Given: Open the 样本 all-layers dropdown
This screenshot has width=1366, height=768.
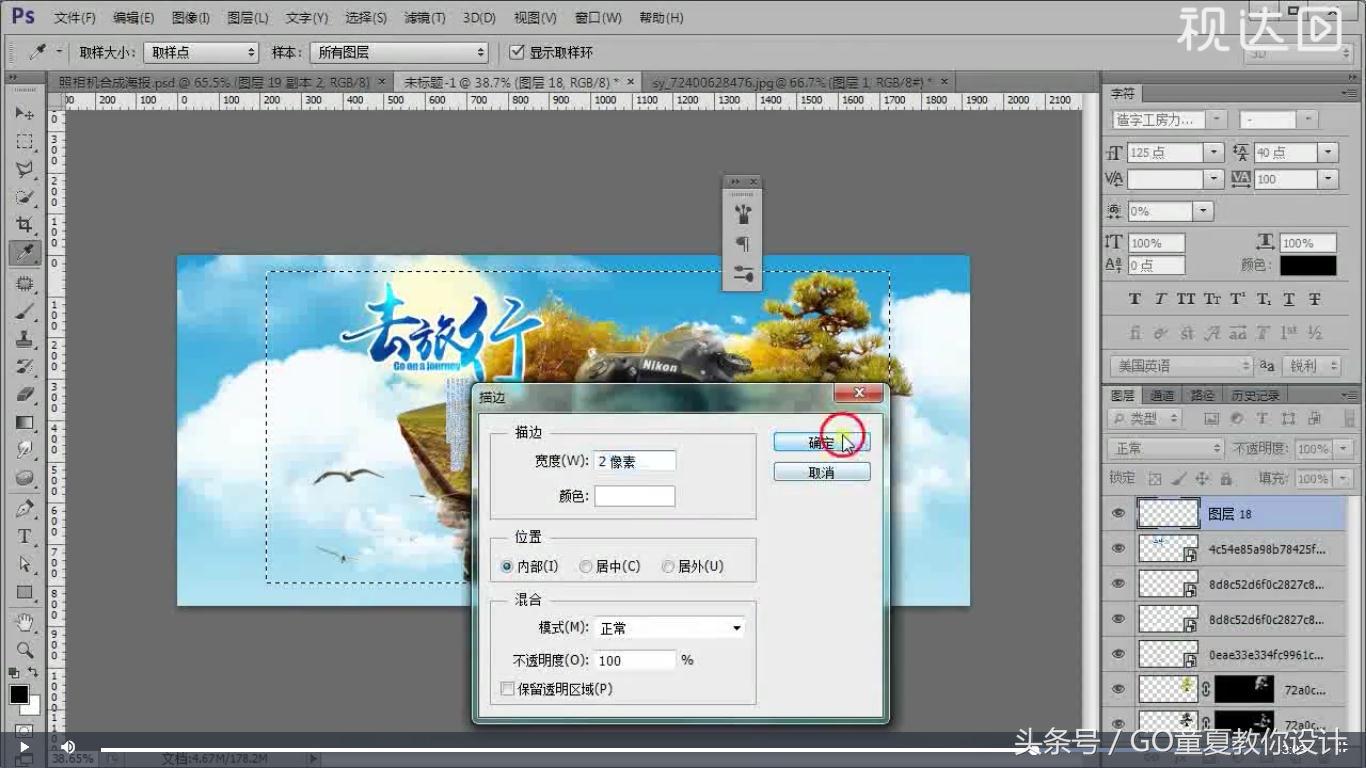Looking at the screenshot, I should [x=398, y=52].
